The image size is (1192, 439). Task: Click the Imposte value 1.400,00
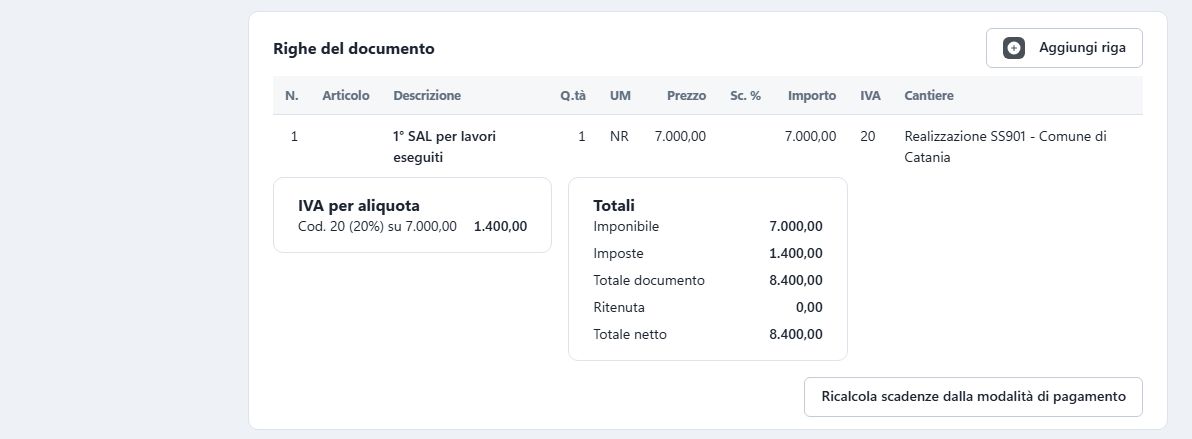[x=796, y=253]
